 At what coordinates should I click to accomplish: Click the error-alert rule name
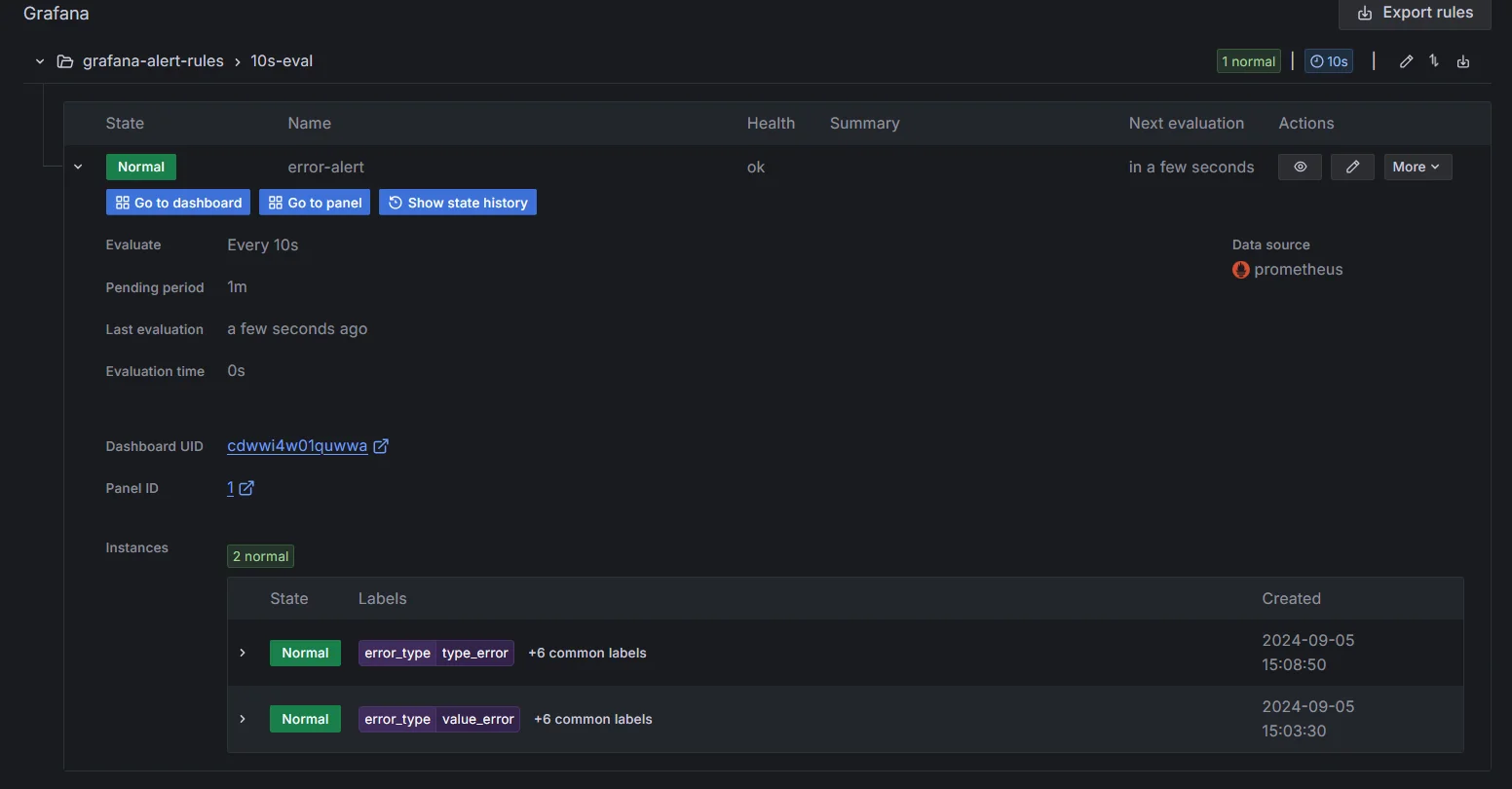(x=326, y=167)
